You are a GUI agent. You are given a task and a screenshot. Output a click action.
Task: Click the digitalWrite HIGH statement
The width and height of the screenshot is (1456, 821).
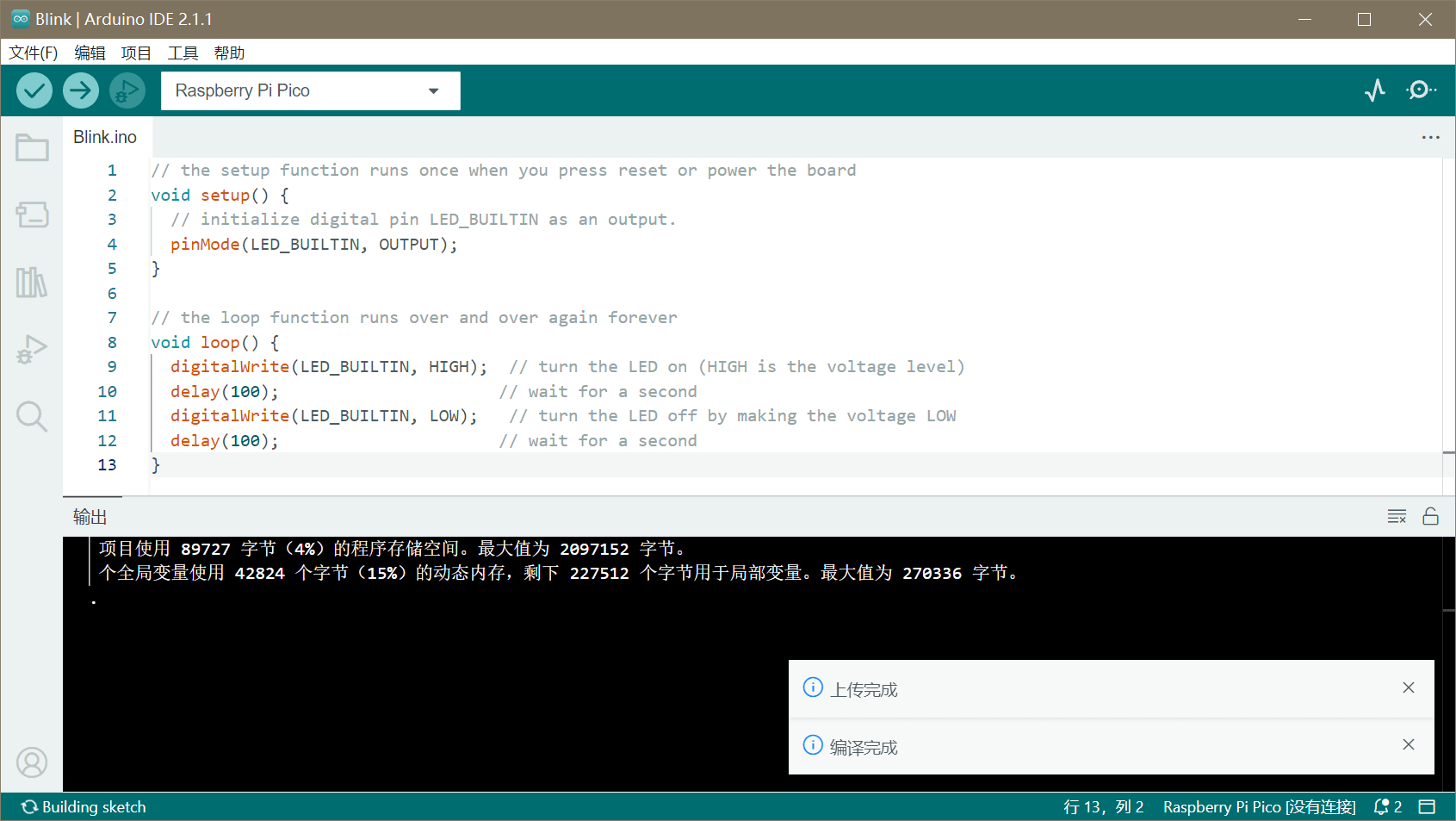329,367
